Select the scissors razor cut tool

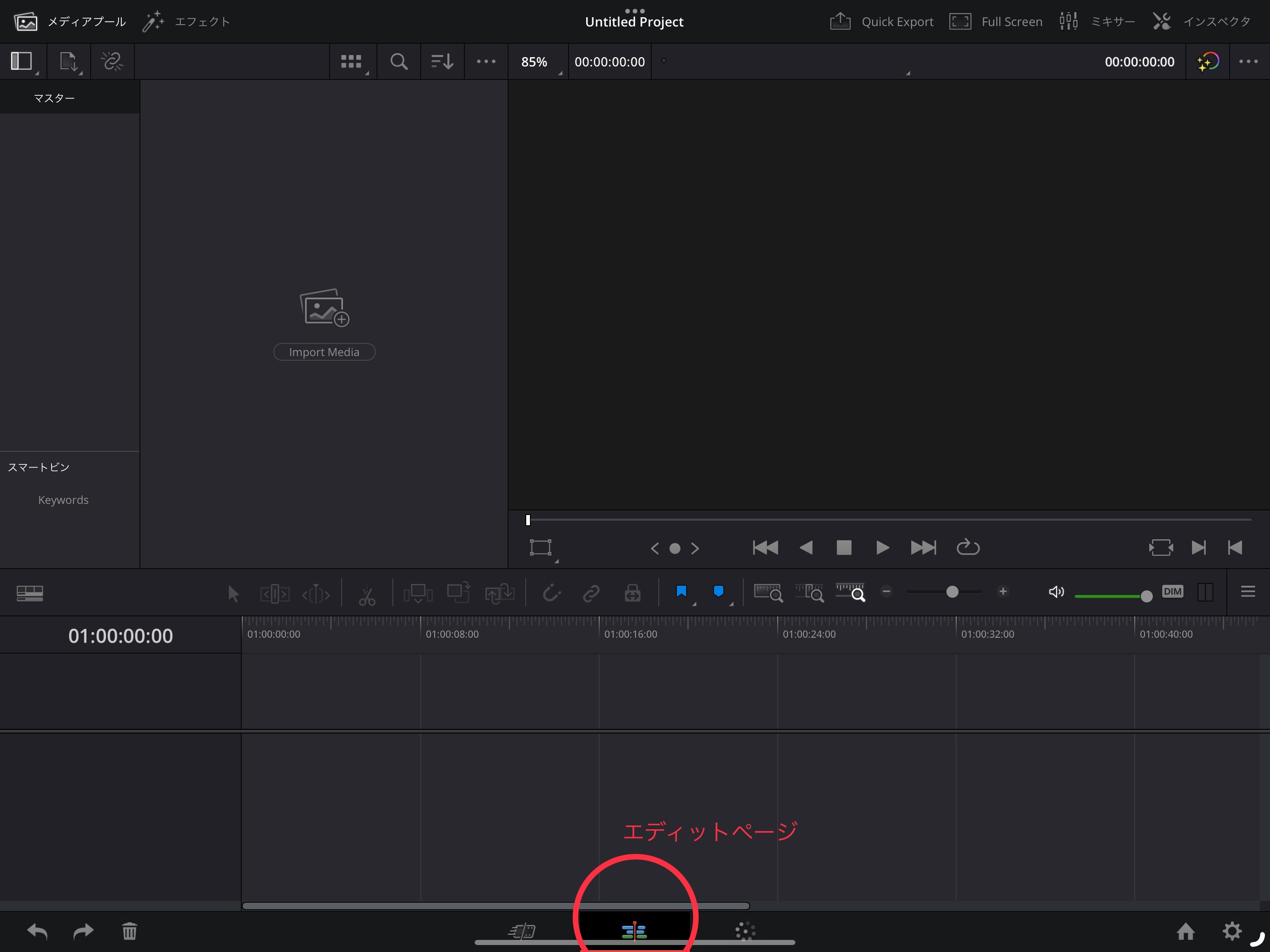[x=367, y=593]
